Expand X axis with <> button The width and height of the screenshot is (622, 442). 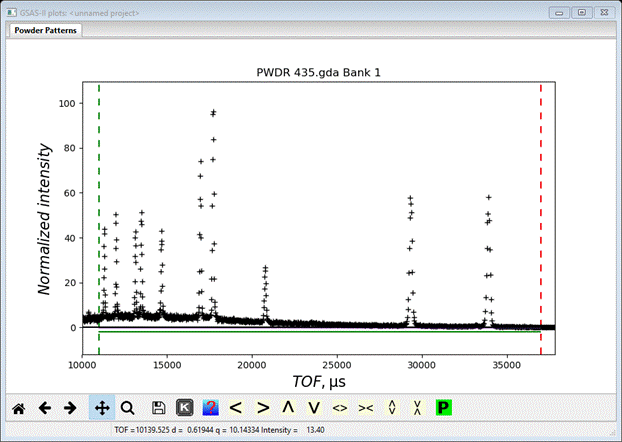click(340, 407)
